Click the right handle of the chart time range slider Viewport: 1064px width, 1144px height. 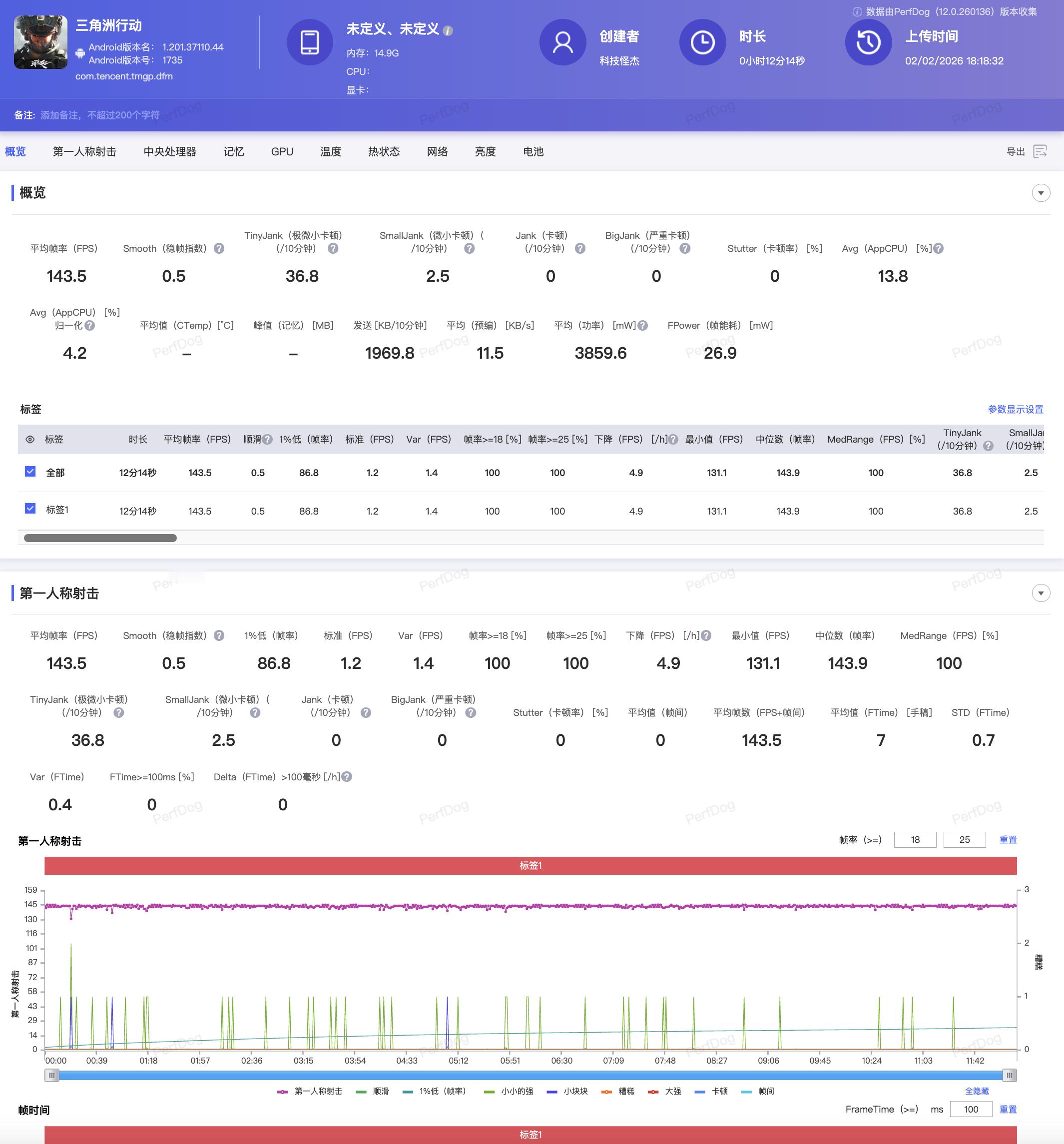pos(1010,1075)
